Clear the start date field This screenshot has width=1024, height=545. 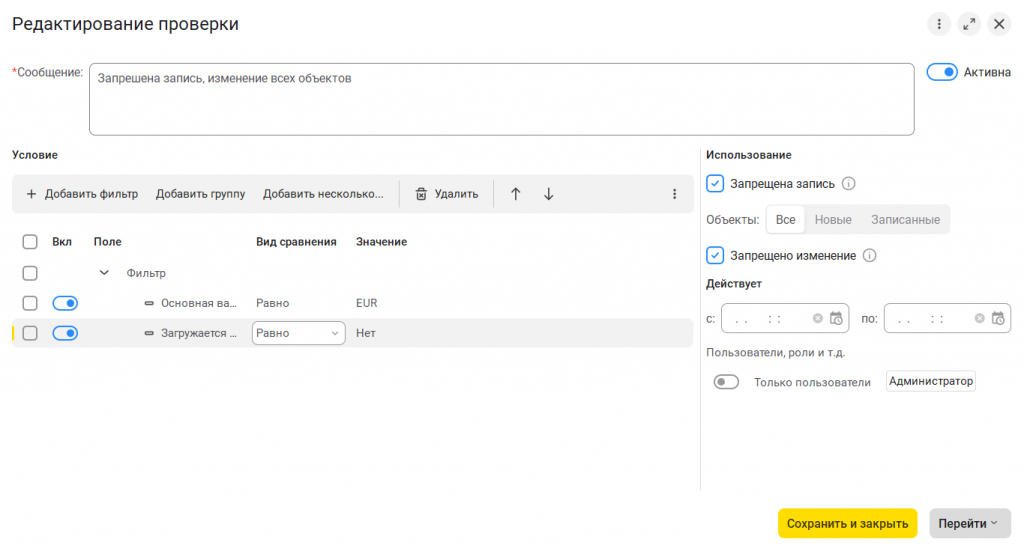818,319
